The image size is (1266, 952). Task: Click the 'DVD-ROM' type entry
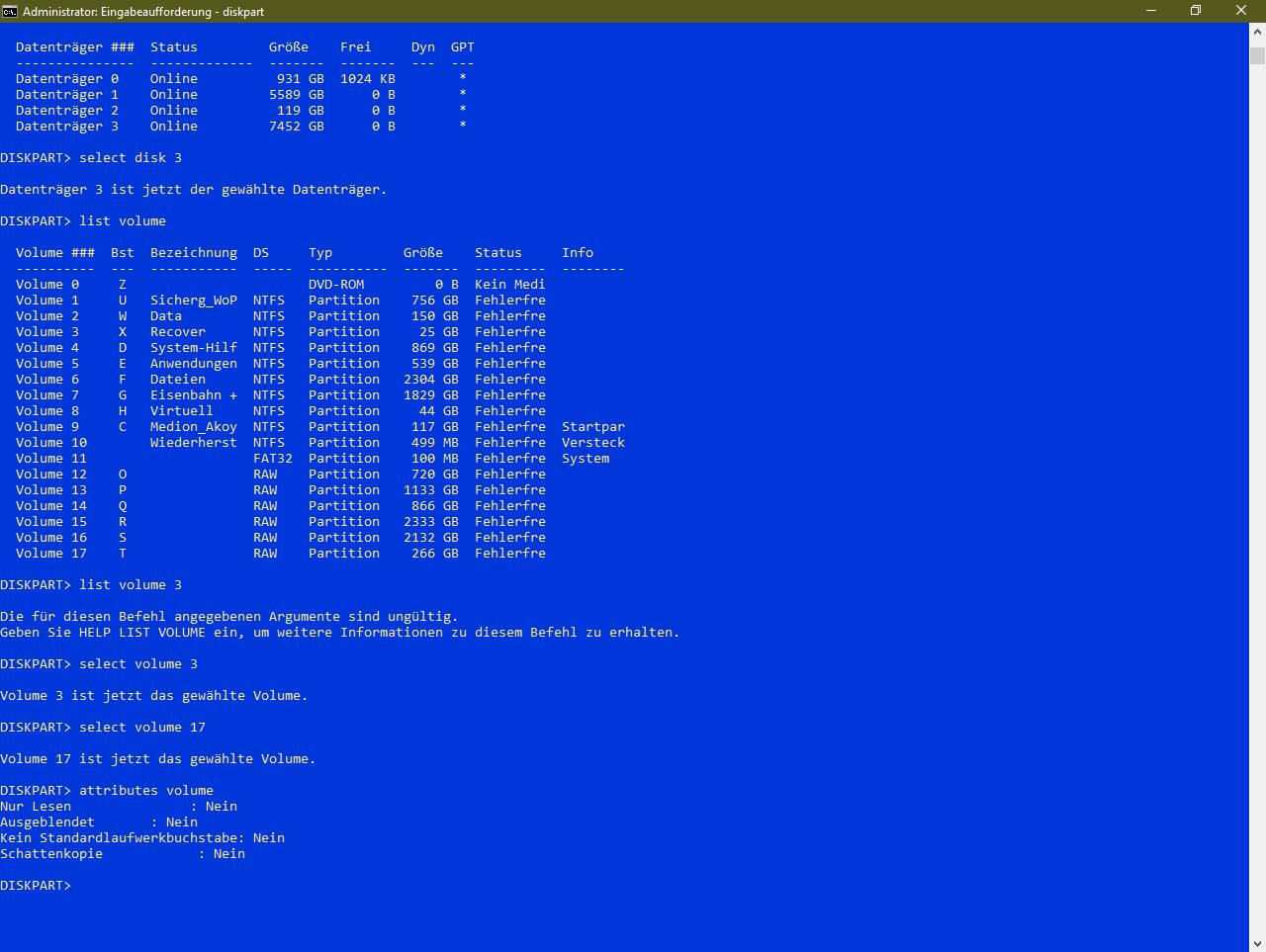point(336,285)
